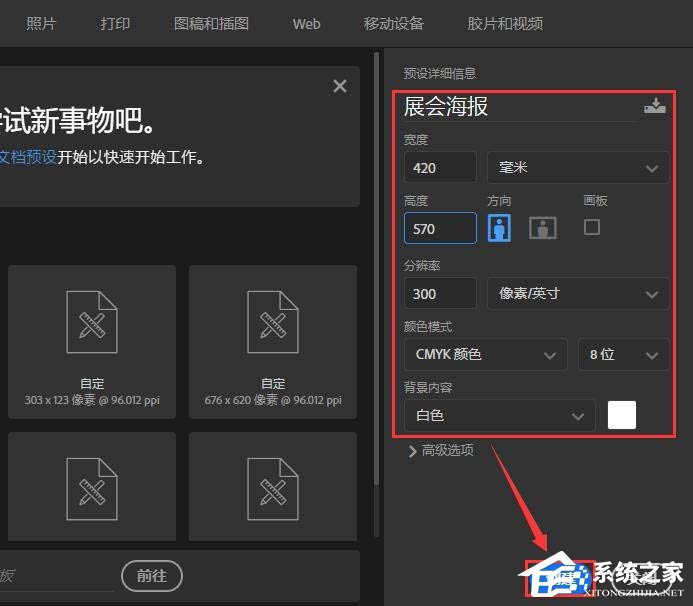Switch to the 图稿和插图 tab
693x606 pixels.
tap(211, 23)
